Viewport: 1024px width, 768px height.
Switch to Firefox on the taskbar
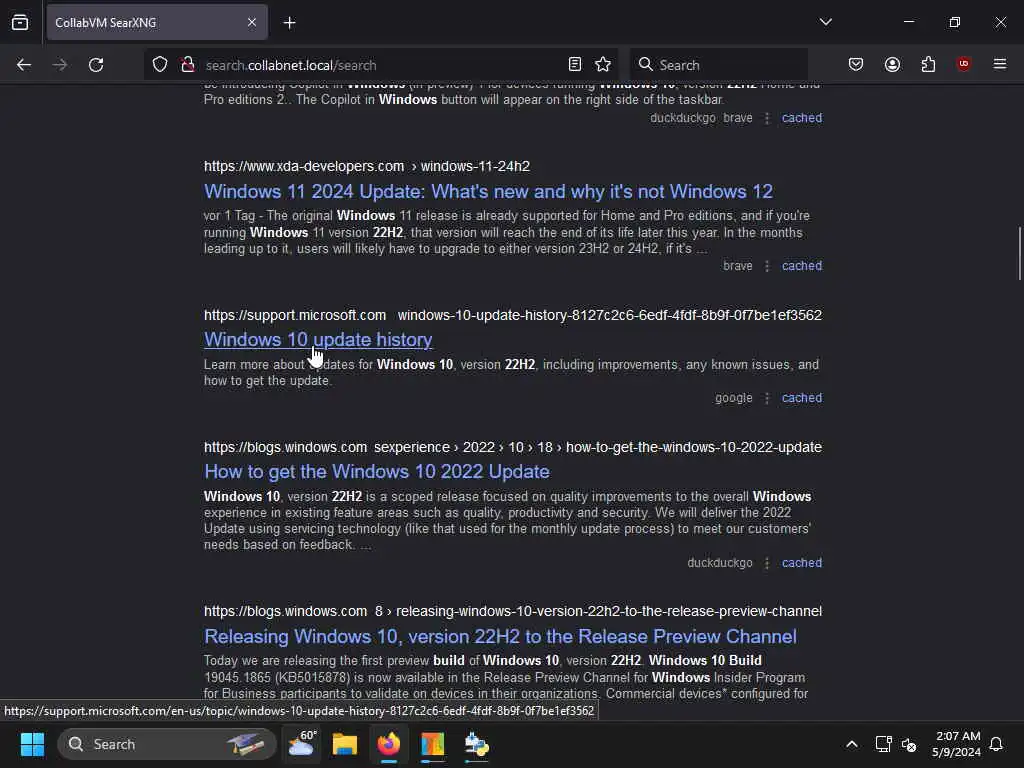(389, 744)
